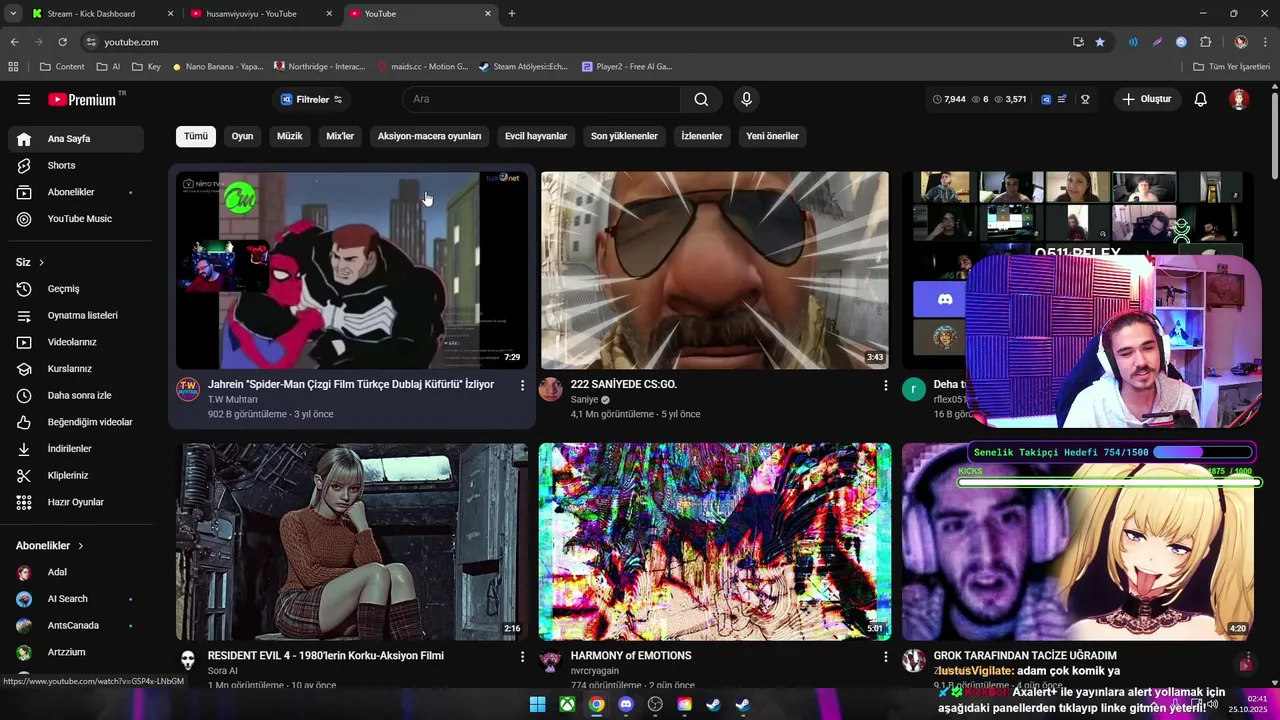
Task: Open Chrome three-dot menu
Action: coord(1264,42)
